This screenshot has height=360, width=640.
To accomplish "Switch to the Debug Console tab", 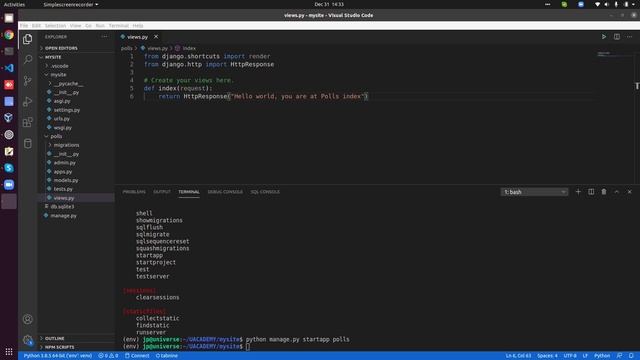I will [x=225, y=192].
